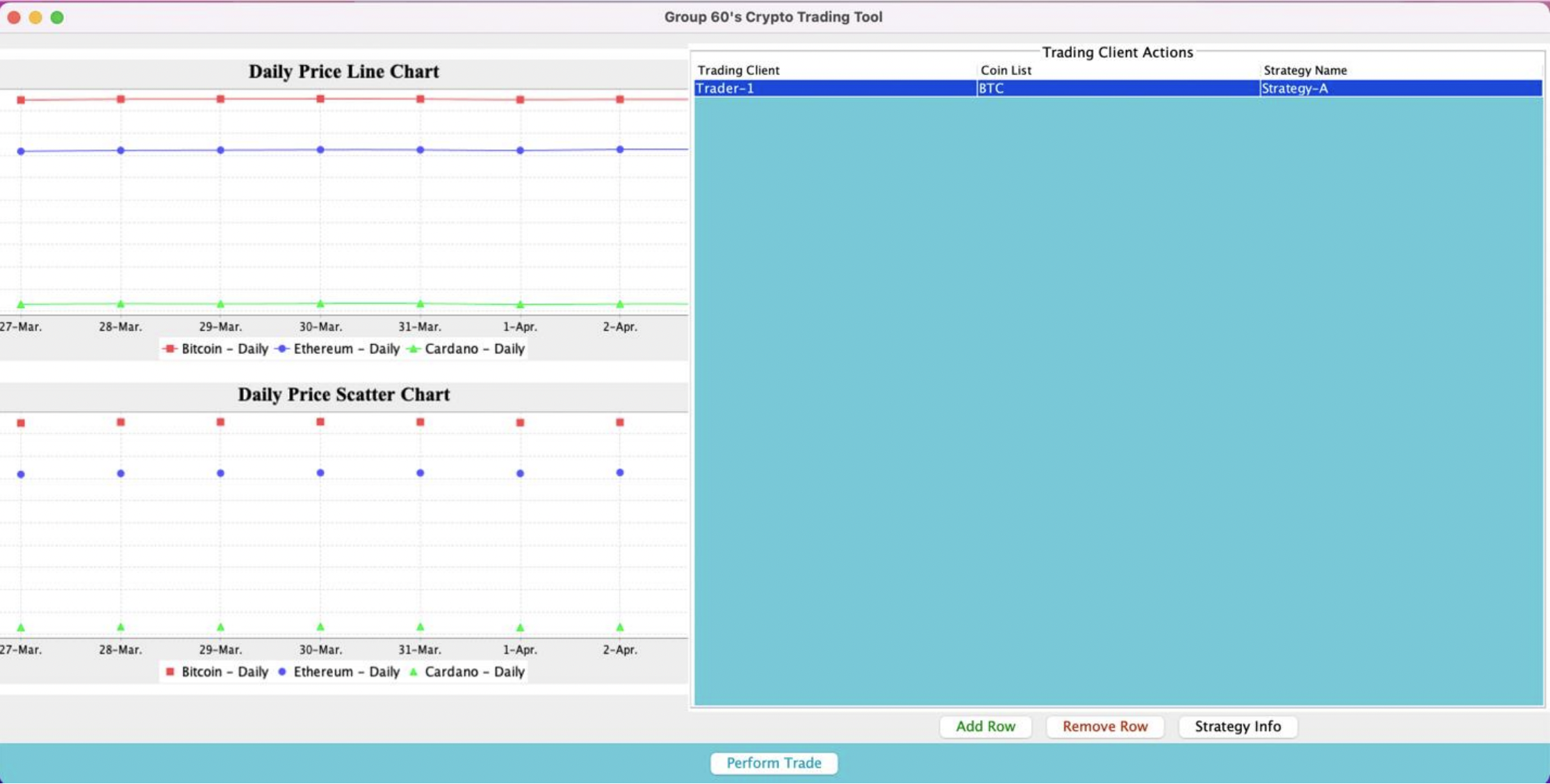Click Ethereum 1-Apr. point on scatter chart
Screen dimensions: 1550x784
point(520,473)
